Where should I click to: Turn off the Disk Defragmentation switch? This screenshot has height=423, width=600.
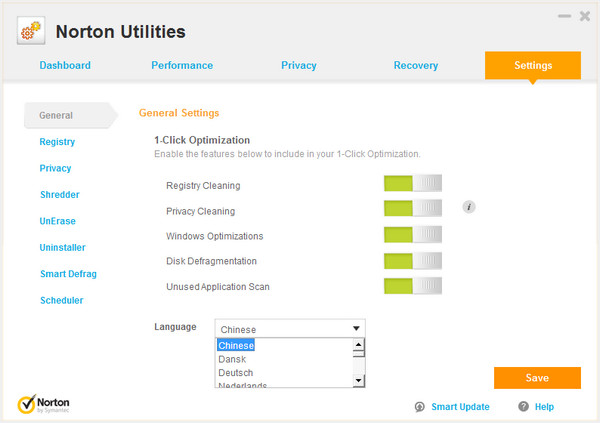412,261
